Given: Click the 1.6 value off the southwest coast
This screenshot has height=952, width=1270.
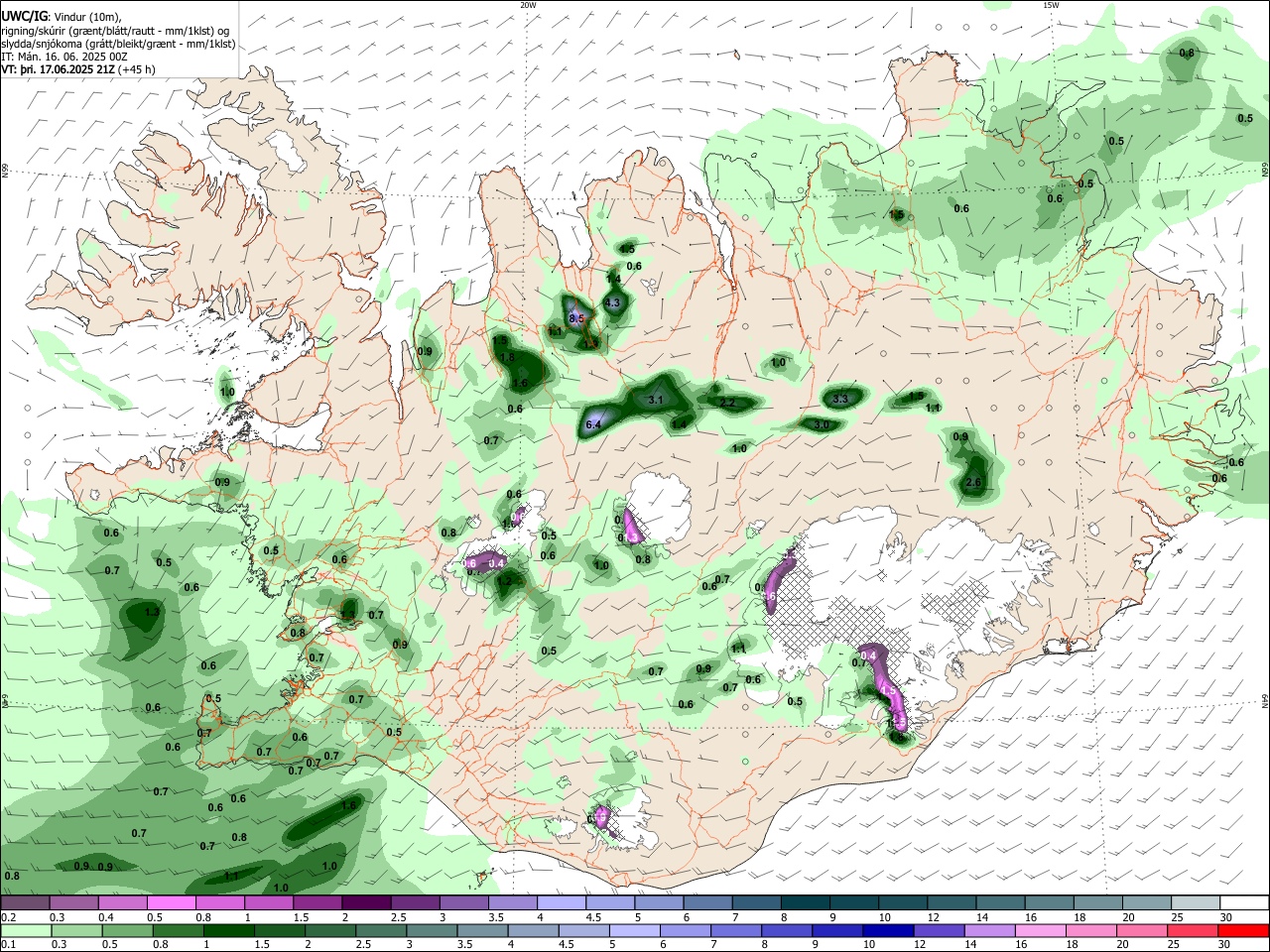Looking at the screenshot, I should pos(348,805).
